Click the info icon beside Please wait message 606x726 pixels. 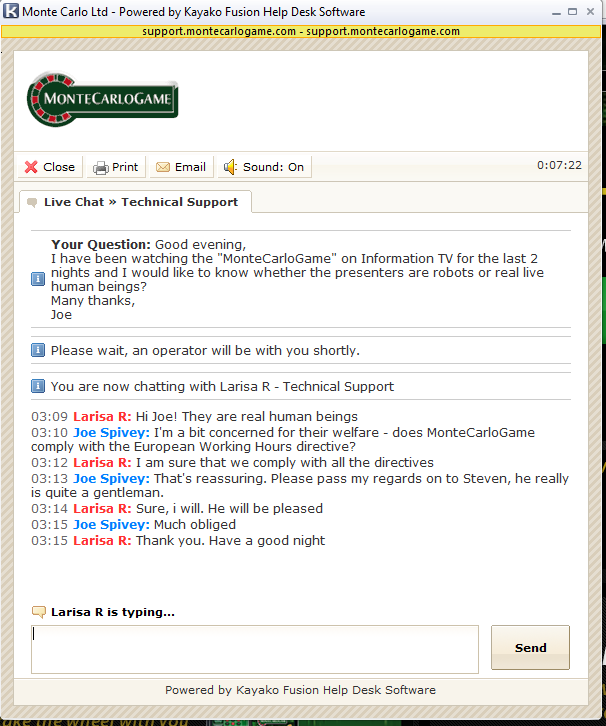tap(38, 350)
